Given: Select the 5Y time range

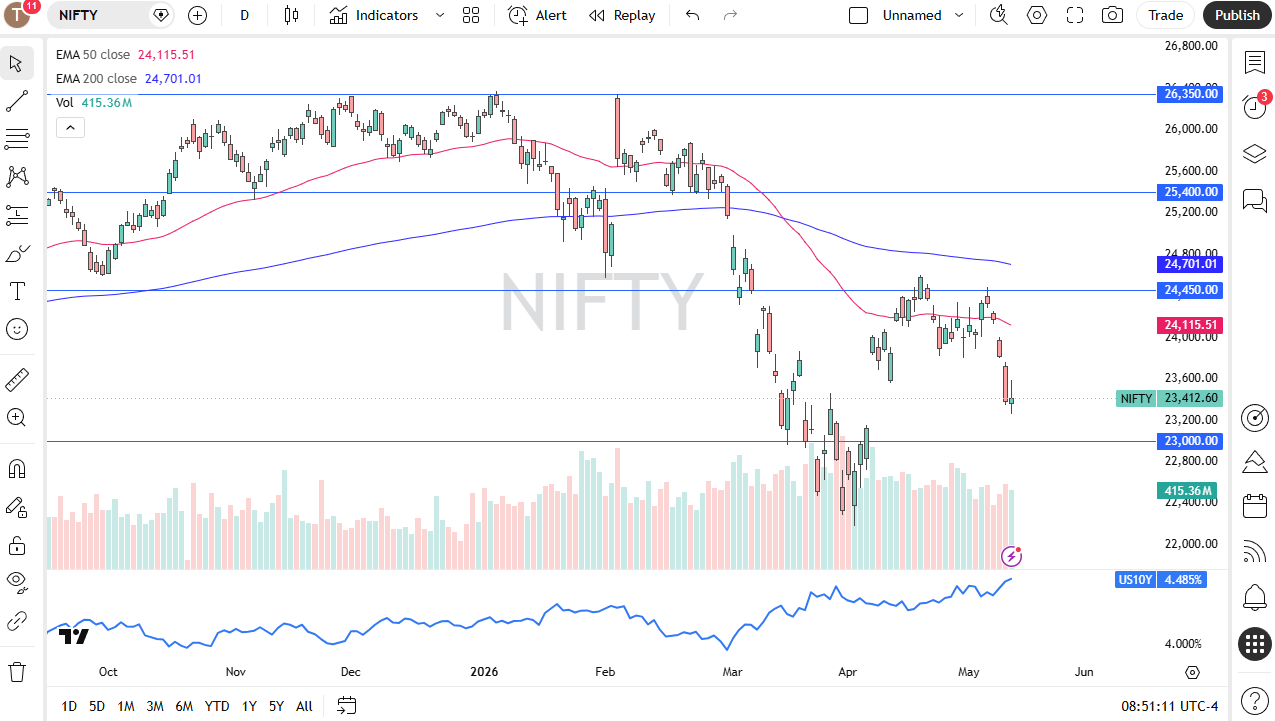Looking at the screenshot, I should click(x=276, y=706).
